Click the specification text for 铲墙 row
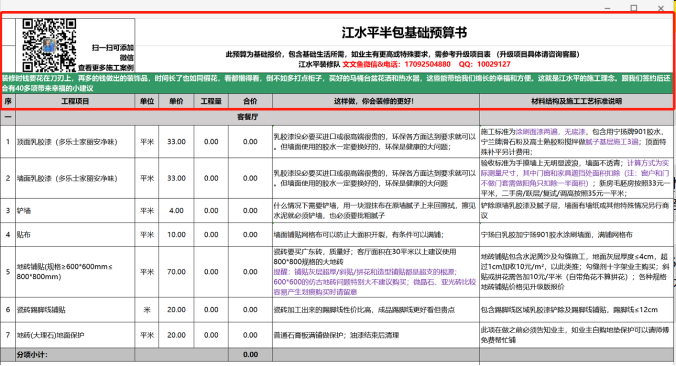Viewport: 676px width, 366px height. tap(576, 210)
